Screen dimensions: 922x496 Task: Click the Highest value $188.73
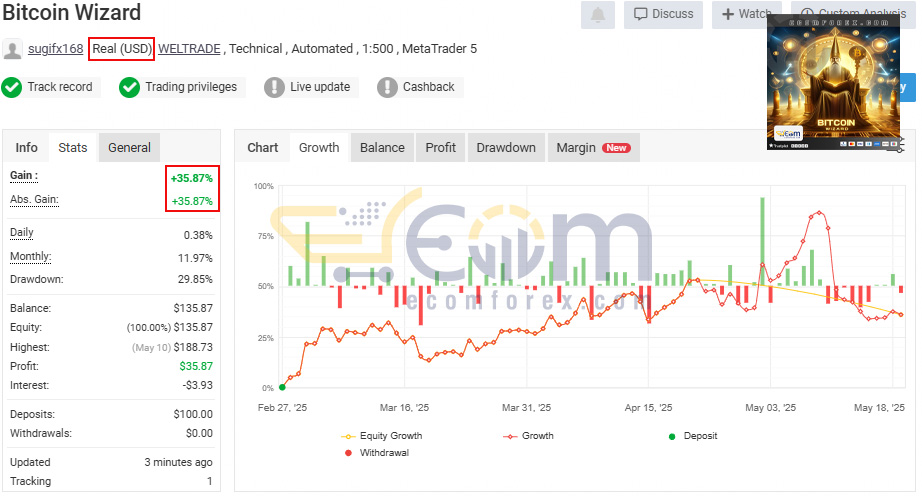click(x=193, y=347)
